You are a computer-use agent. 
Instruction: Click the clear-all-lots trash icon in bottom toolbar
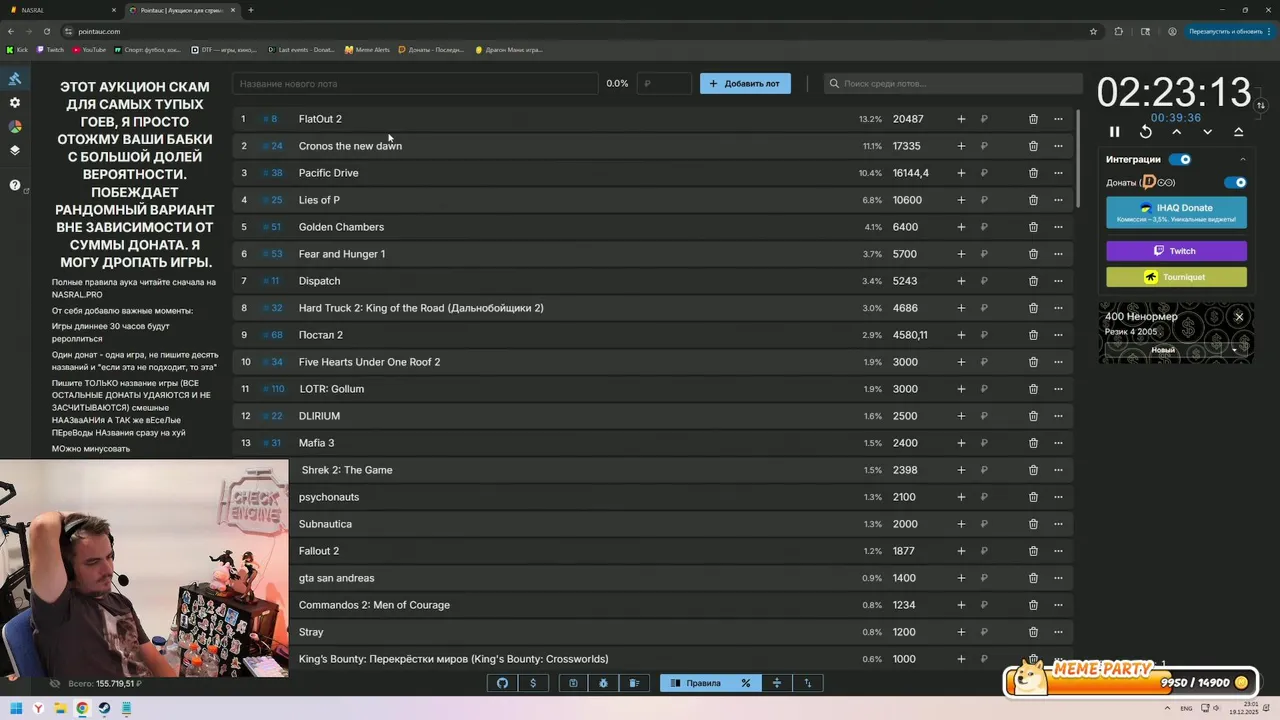pyautogui.click(x=634, y=683)
